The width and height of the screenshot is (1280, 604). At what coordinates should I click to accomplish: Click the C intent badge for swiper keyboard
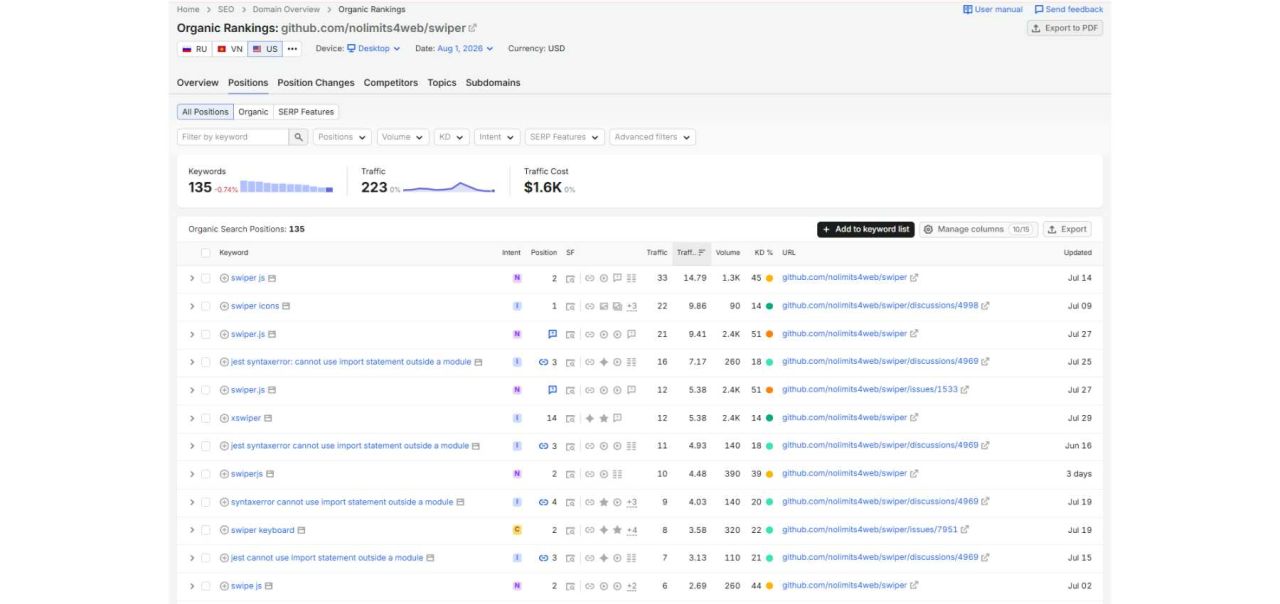click(x=517, y=530)
